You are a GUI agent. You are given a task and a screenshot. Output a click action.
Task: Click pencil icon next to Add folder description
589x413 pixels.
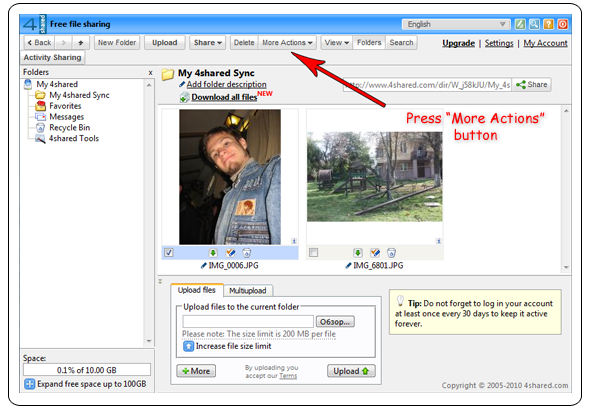(182, 85)
